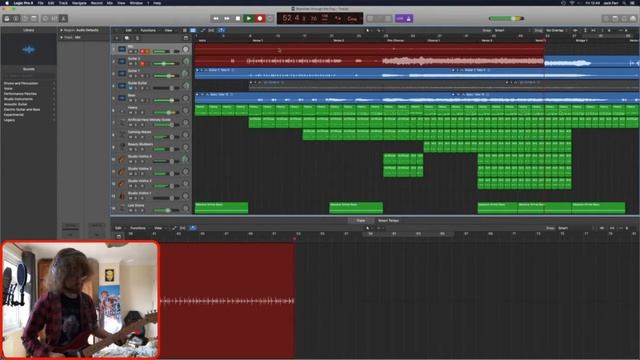Screen dimensions: 640x360
Task: Open the Mix menu in menu bar
Action: pos(110,3)
